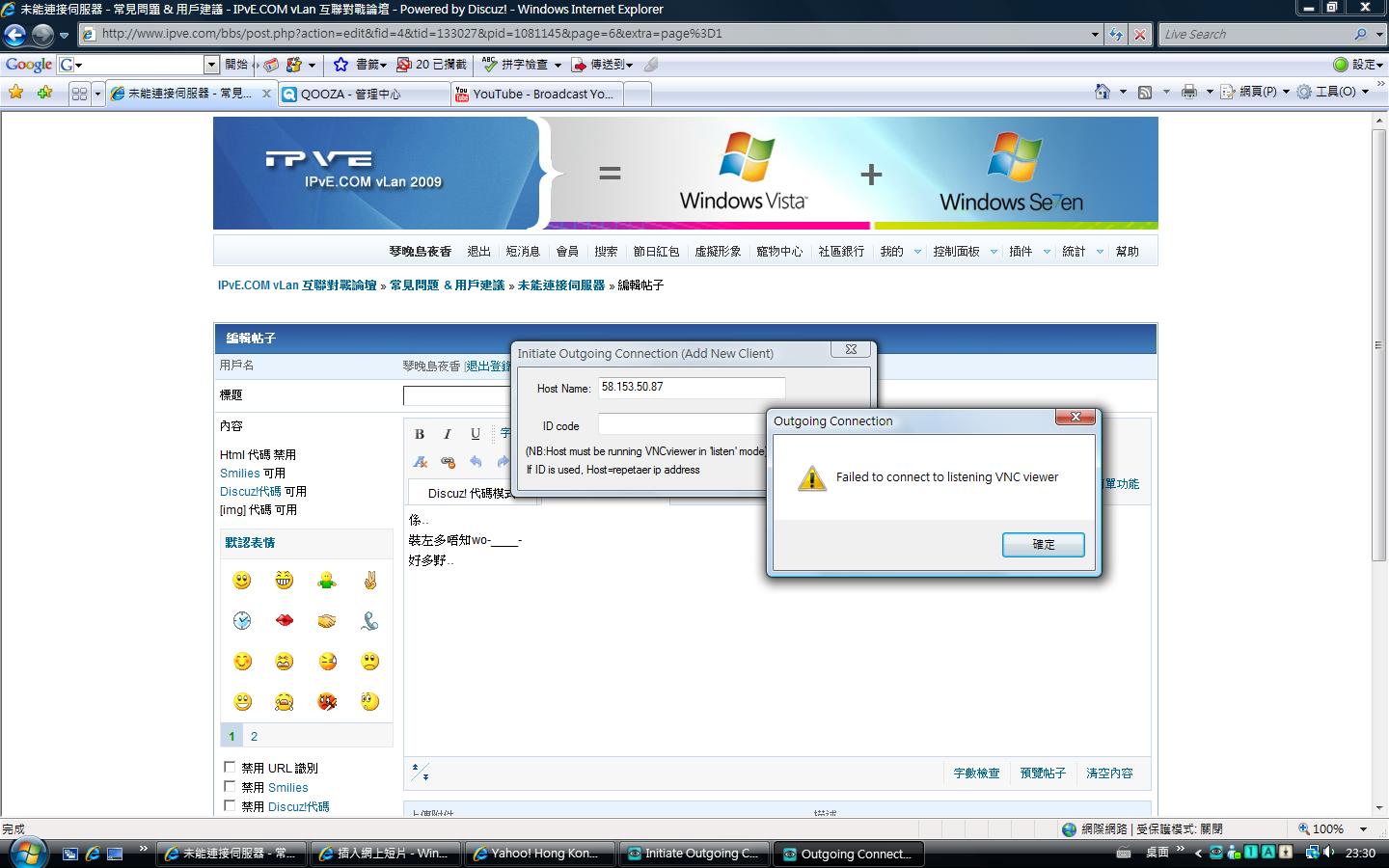Enable the 禁用 Smilies option
The image size is (1389, 868).
tap(230, 786)
